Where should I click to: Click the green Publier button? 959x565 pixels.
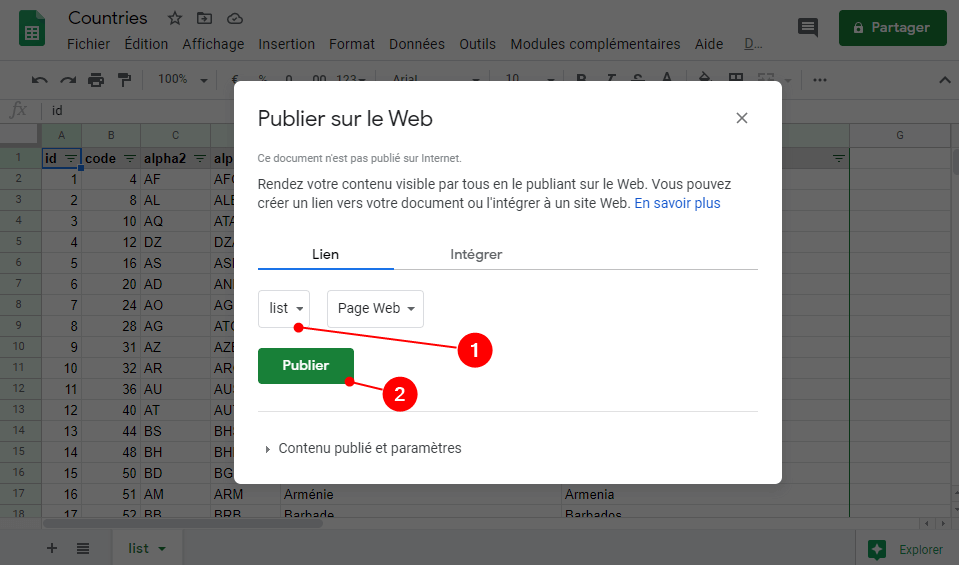point(306,366)
